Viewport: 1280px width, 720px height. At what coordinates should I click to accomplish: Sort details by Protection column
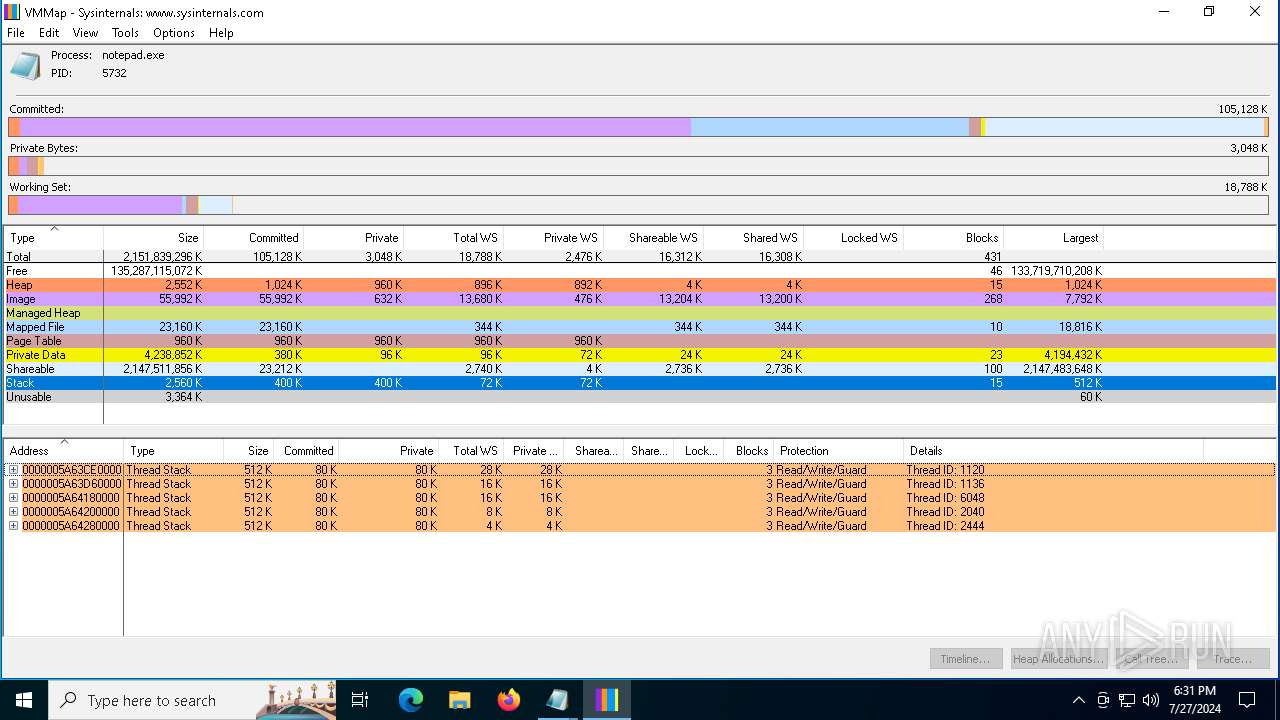point(838,451)
